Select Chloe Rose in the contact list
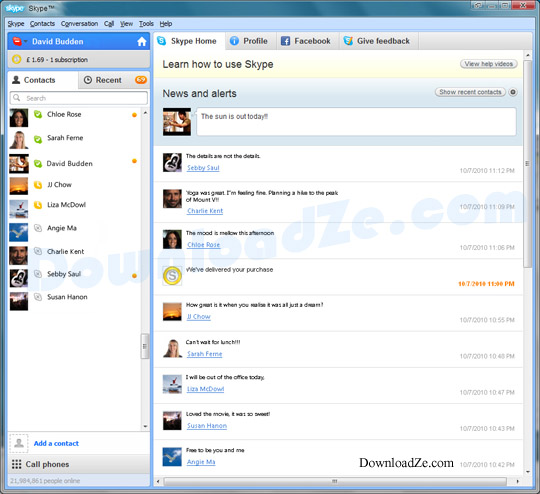 pos(74,117)
